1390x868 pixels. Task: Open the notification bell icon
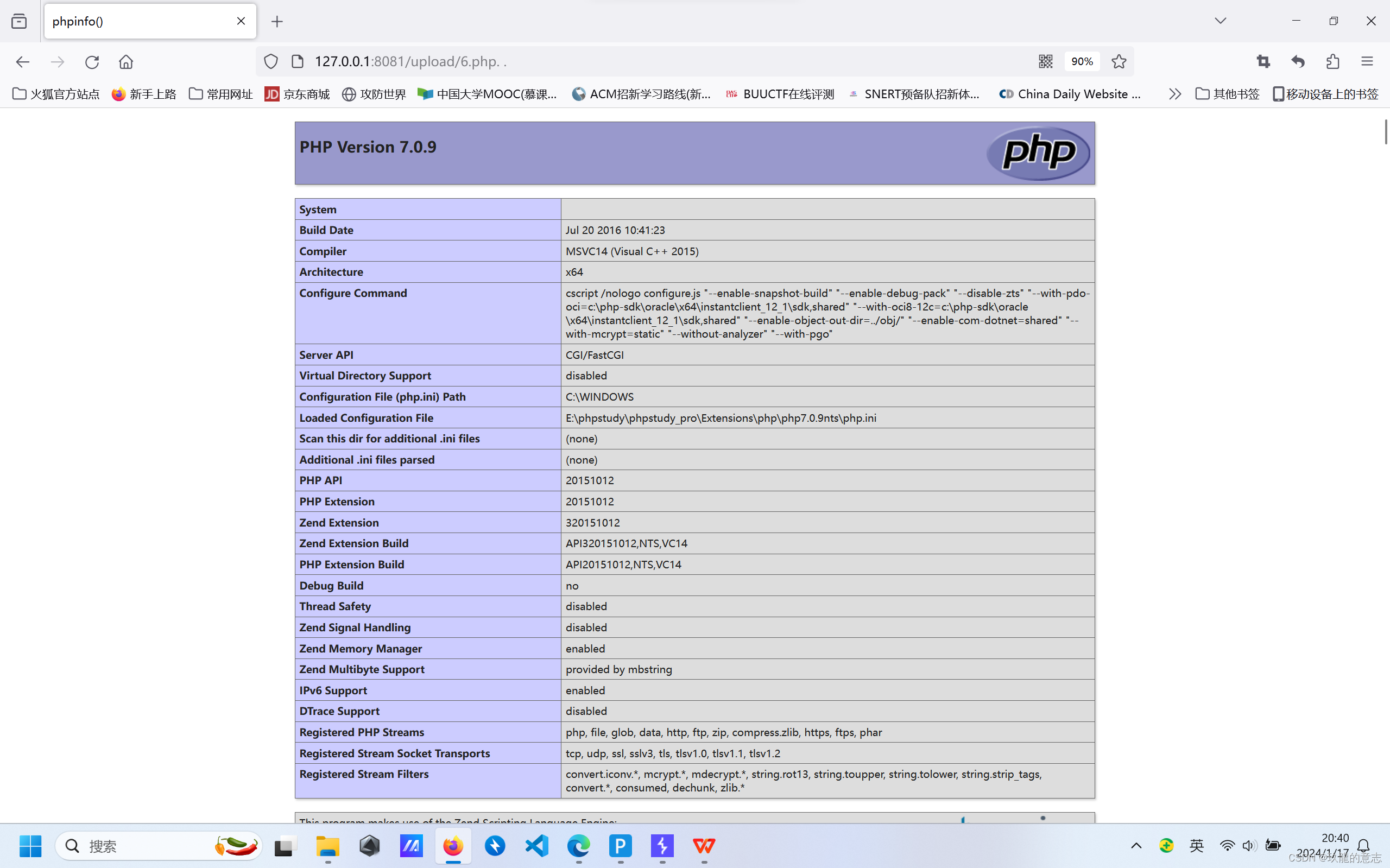coord(1363,846)
